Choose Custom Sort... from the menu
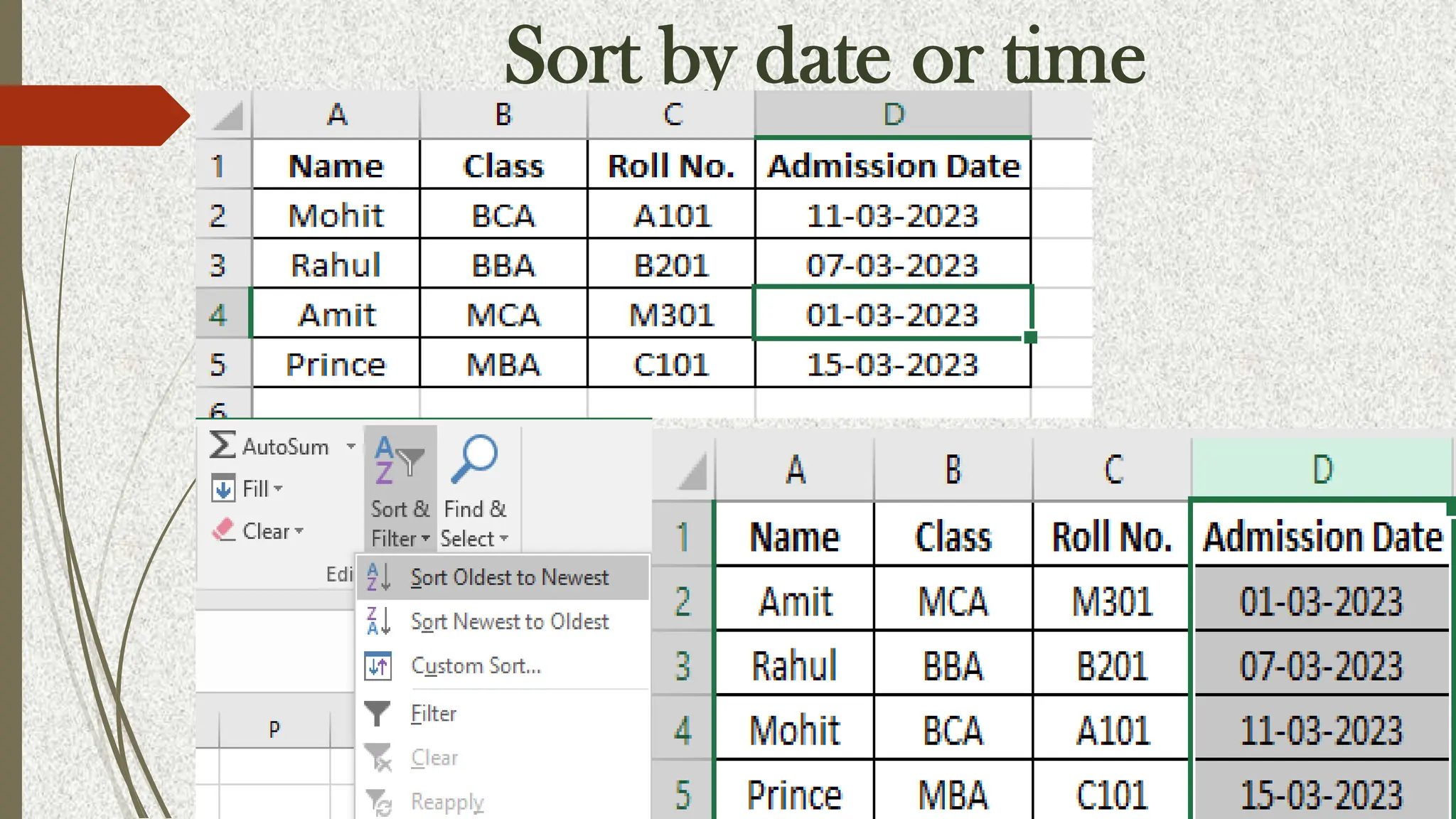1456x819 pixels. click(x=476, y=666)
